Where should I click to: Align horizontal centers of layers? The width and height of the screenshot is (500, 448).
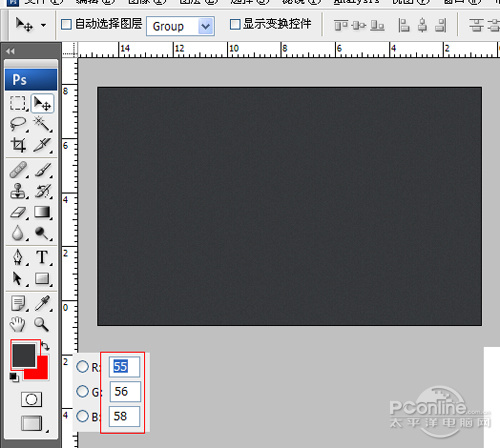tap(422, 25)
